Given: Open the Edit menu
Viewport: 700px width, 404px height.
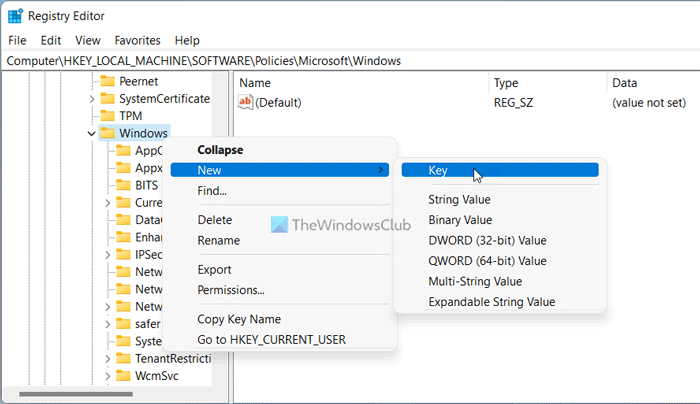Looking at the screenshot, I should (51, 41).
